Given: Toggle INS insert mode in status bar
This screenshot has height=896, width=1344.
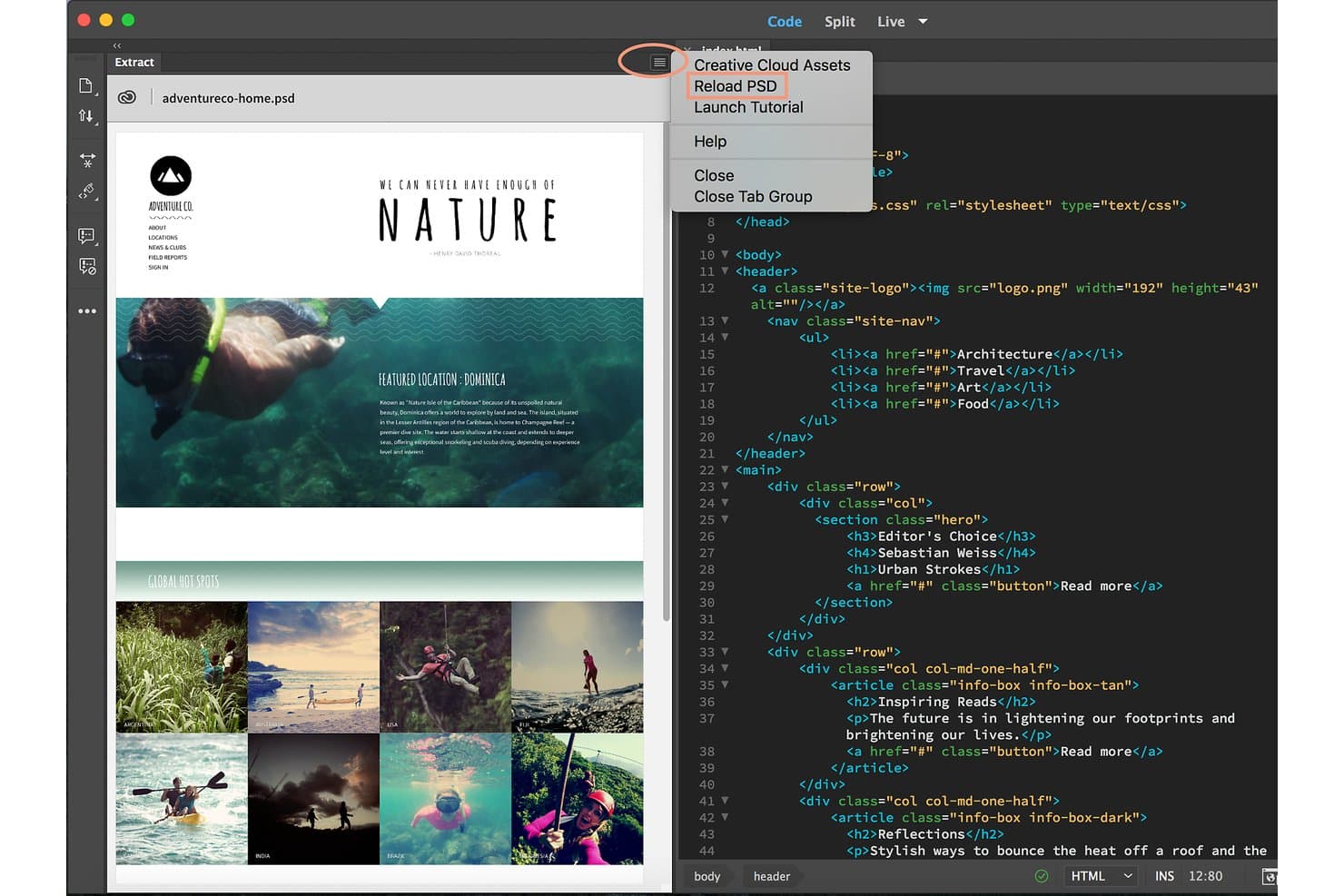Looking at the screenshot, I should pos(1164,876).
